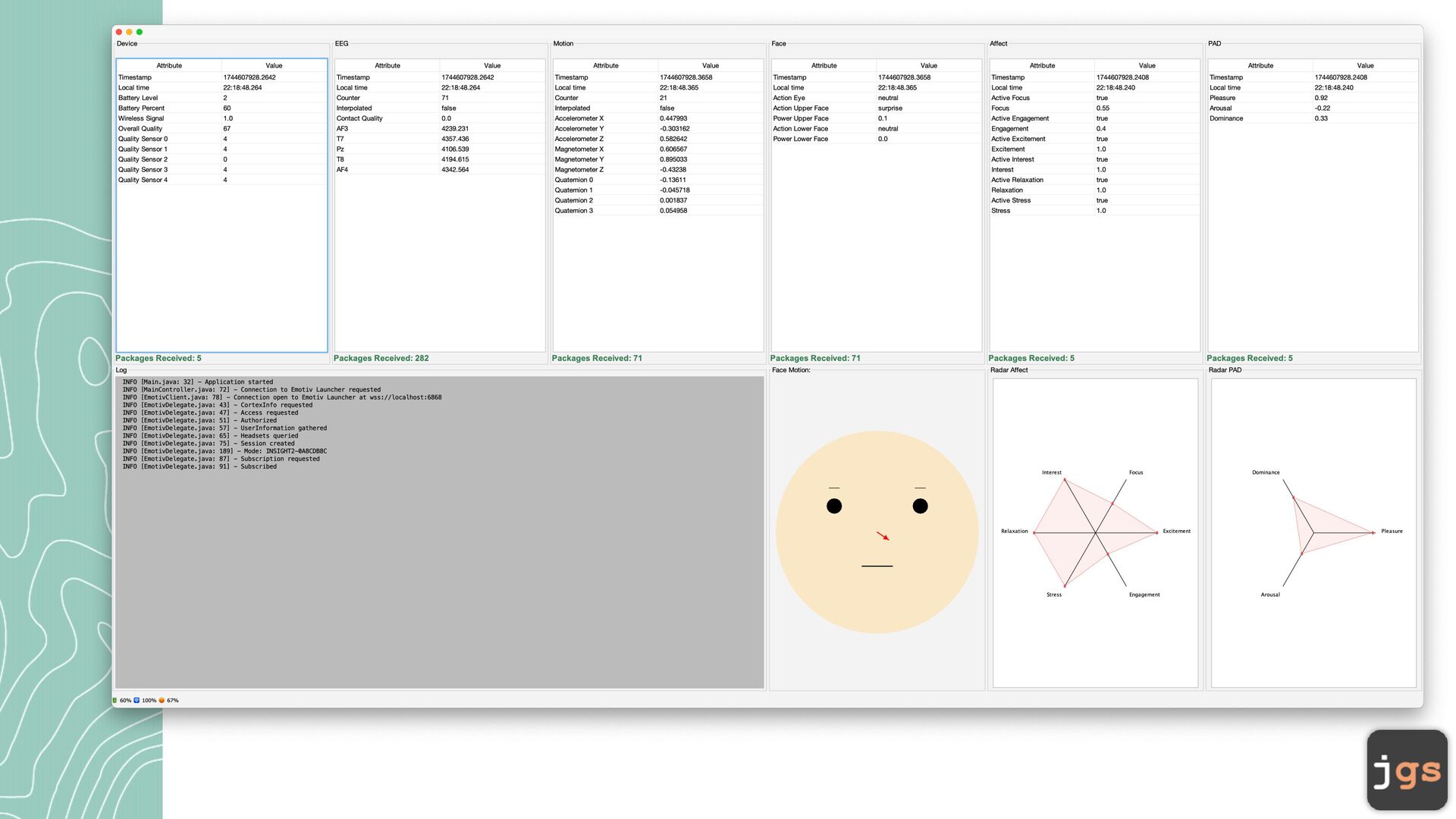Image resolution: width=1456 pixels, height=819 pixels.
Task: Click the Value column header in EEG table
Action: click(492, 65)
